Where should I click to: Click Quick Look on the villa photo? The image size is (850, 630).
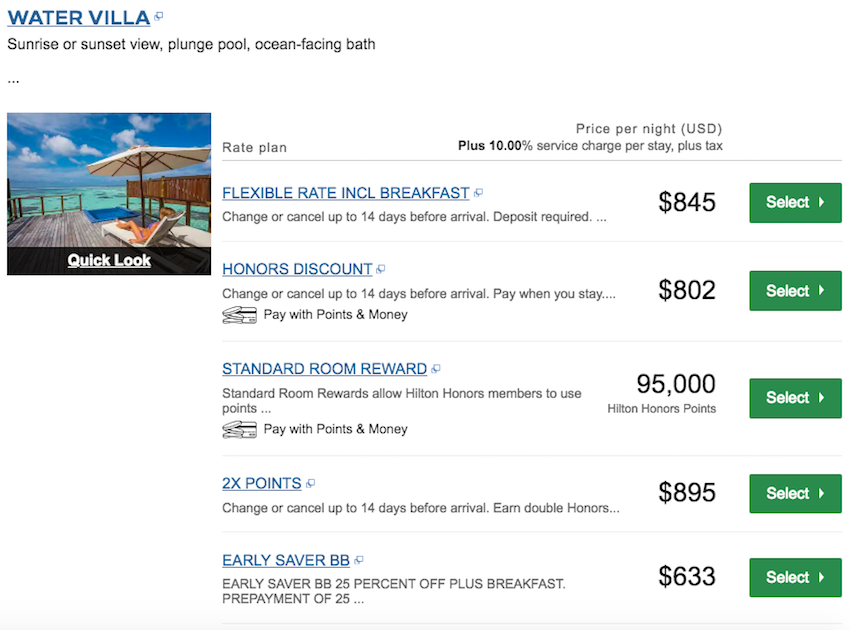click(109, 260)
